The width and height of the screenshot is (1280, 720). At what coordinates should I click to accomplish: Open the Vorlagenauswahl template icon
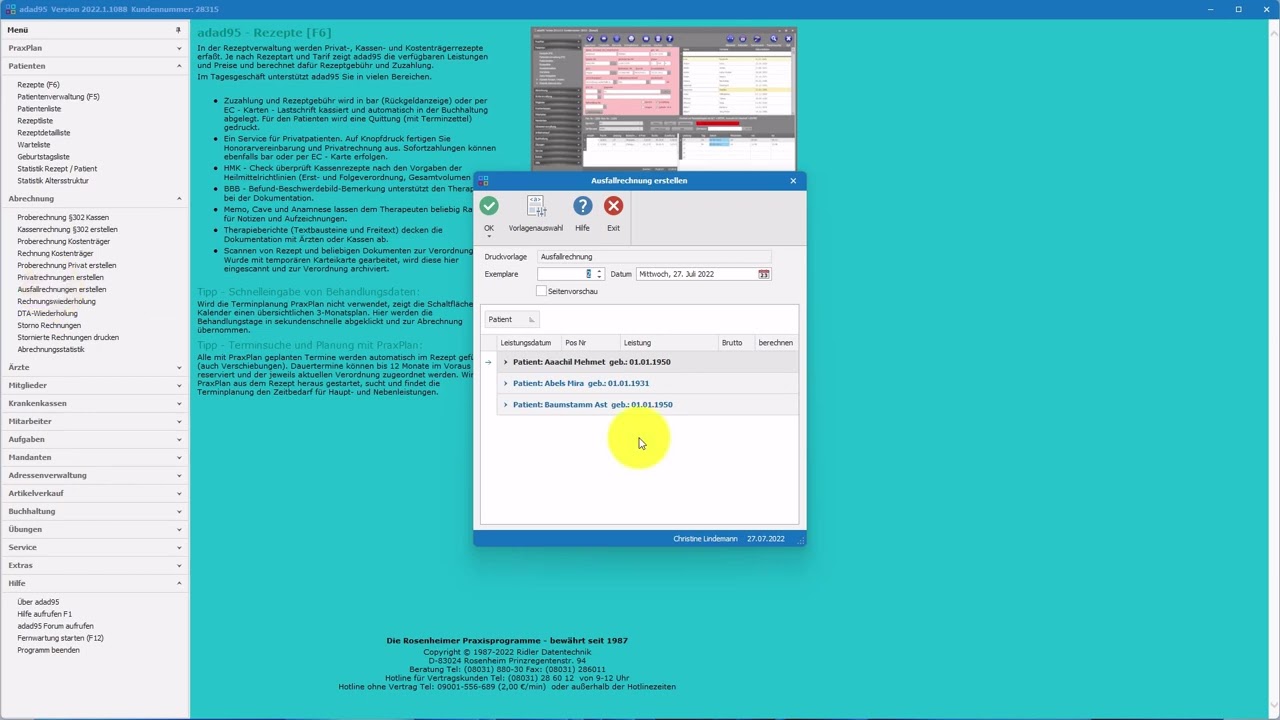535,206
